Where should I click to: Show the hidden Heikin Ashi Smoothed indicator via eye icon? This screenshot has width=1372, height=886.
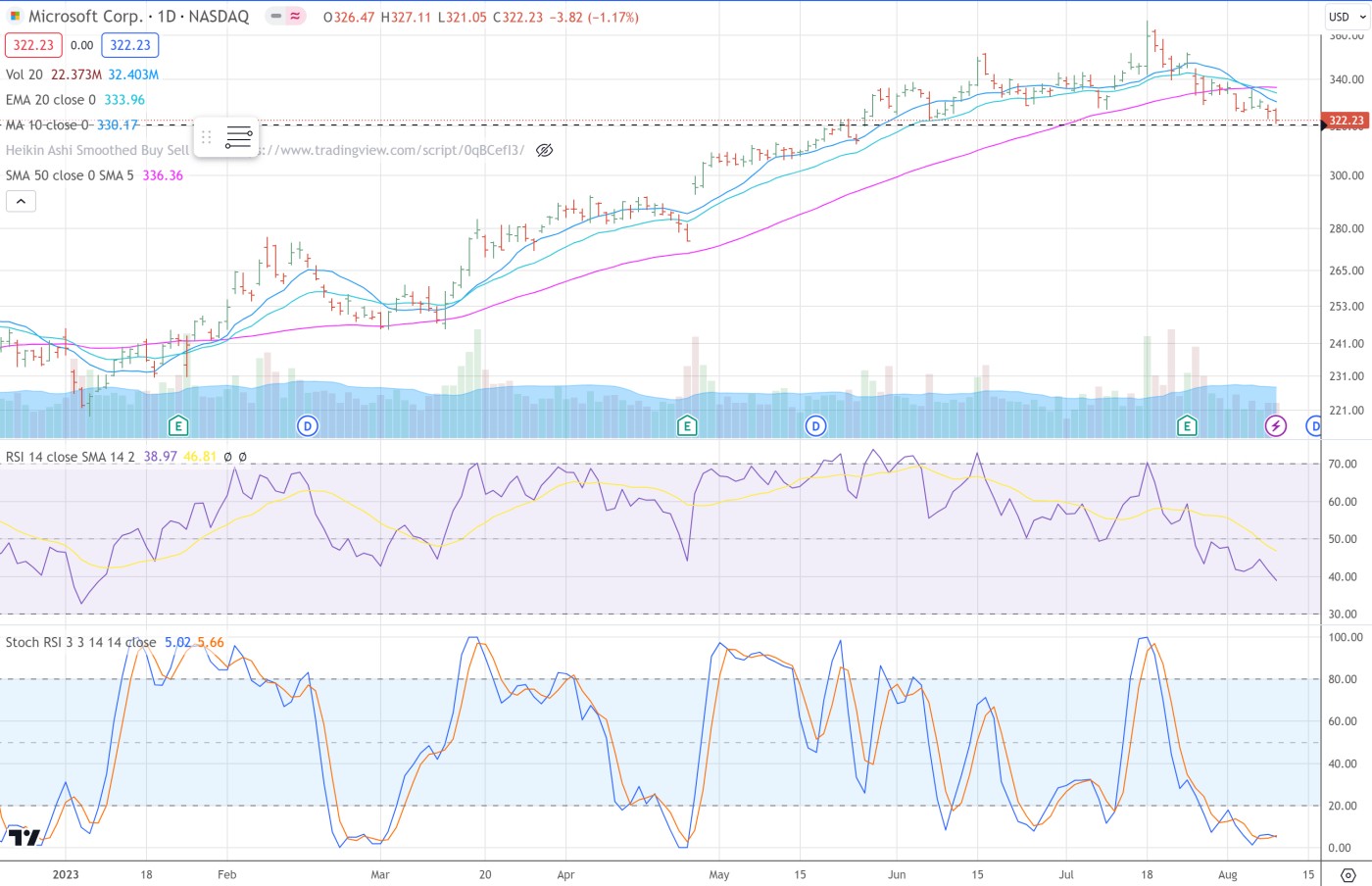pyautogui.click(x=545, y=150)
